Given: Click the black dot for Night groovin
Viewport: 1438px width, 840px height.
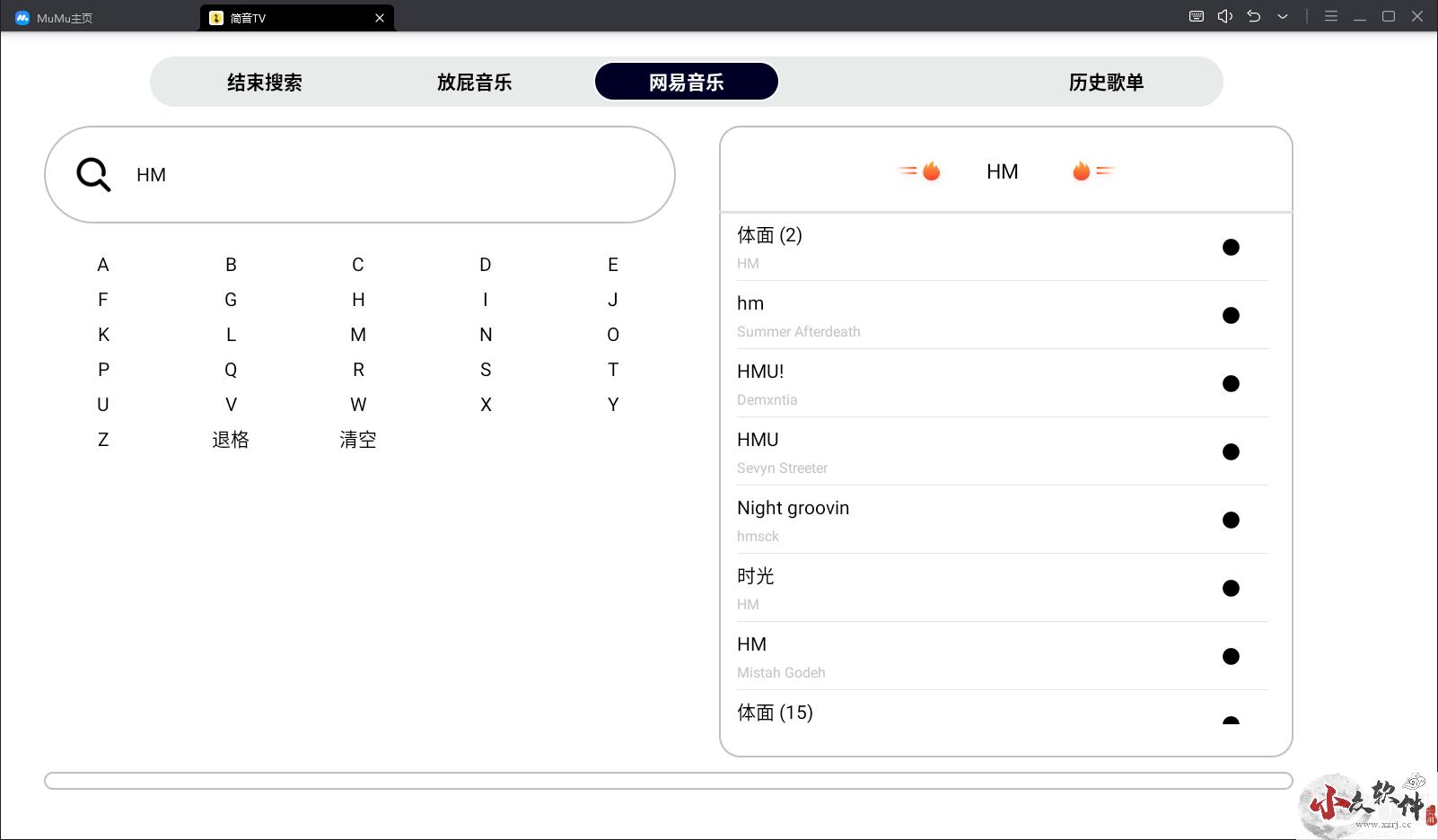Looking at the screenshot, I should (x=1231, y=520).
